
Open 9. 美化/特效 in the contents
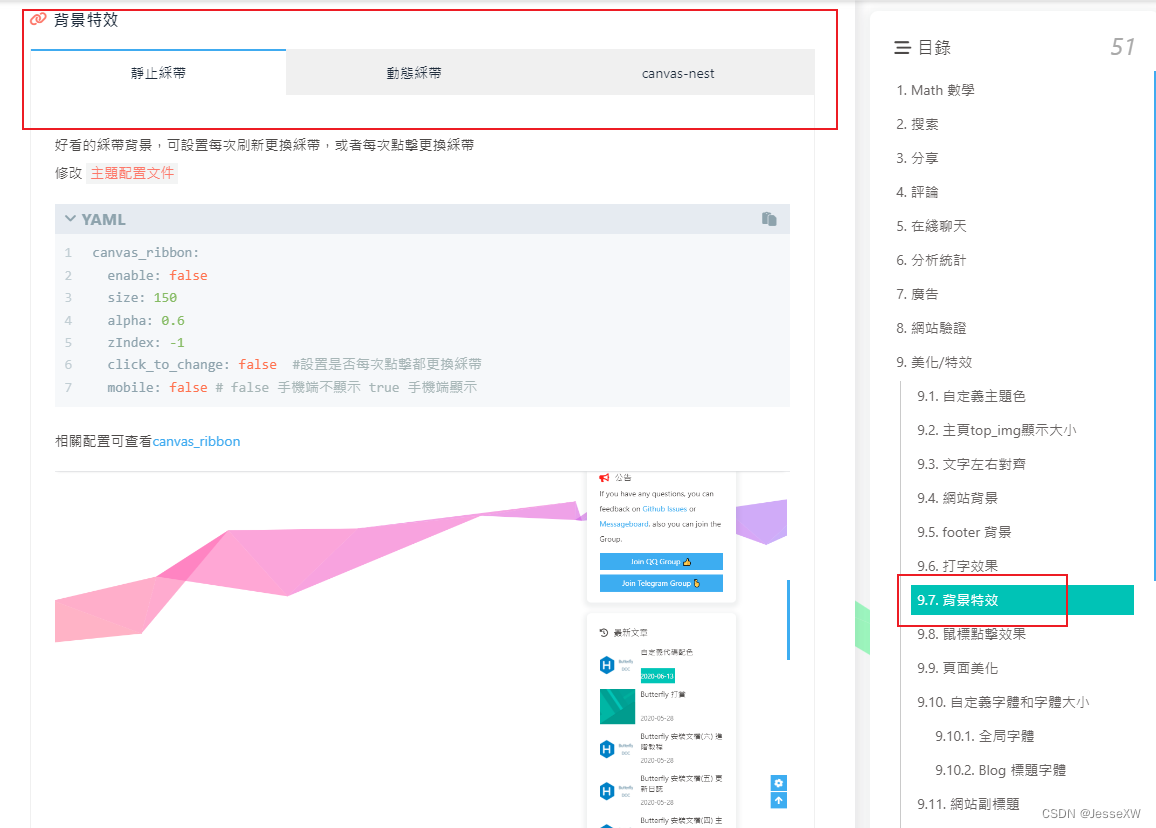click(934, 362)
